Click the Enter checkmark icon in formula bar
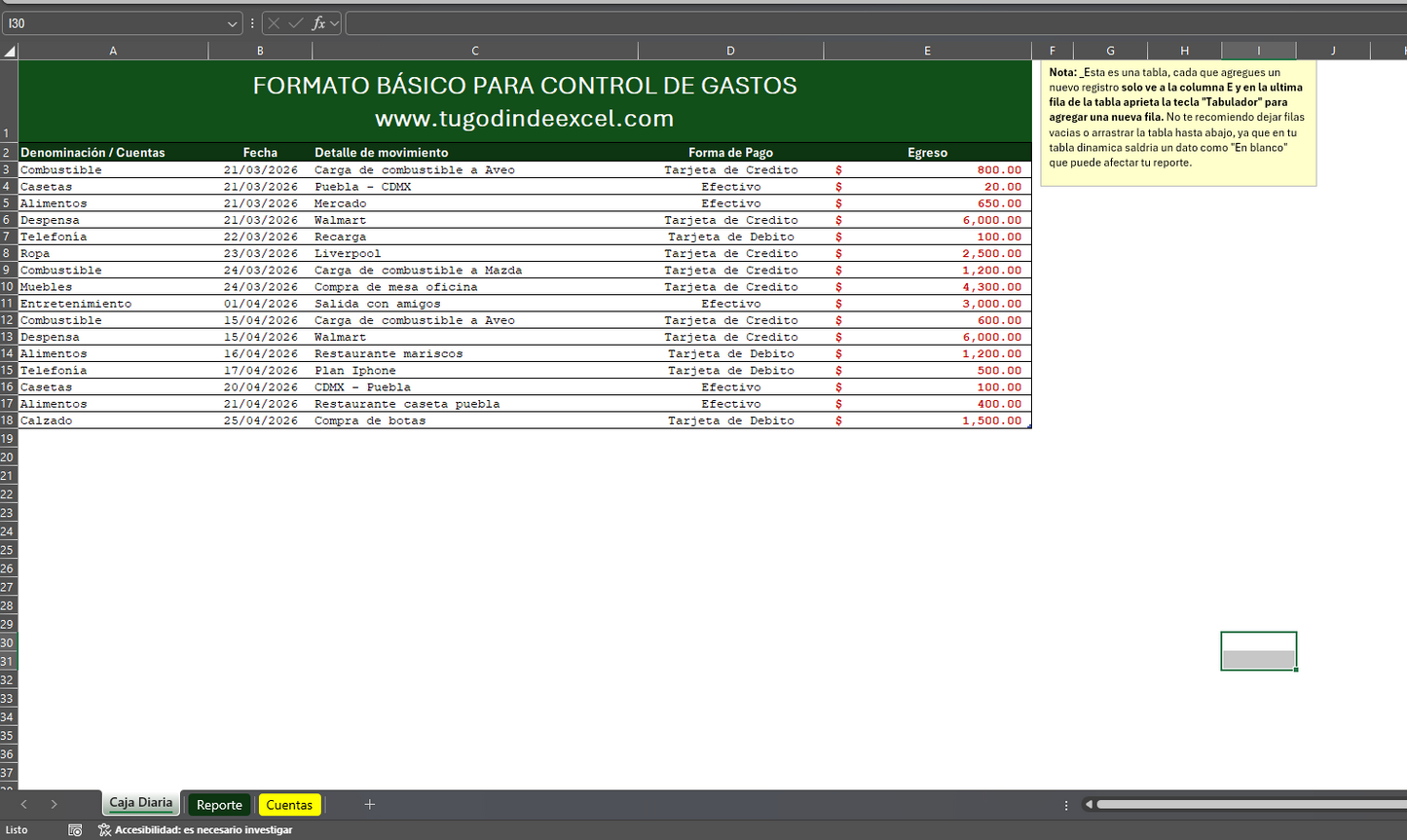 296,23
